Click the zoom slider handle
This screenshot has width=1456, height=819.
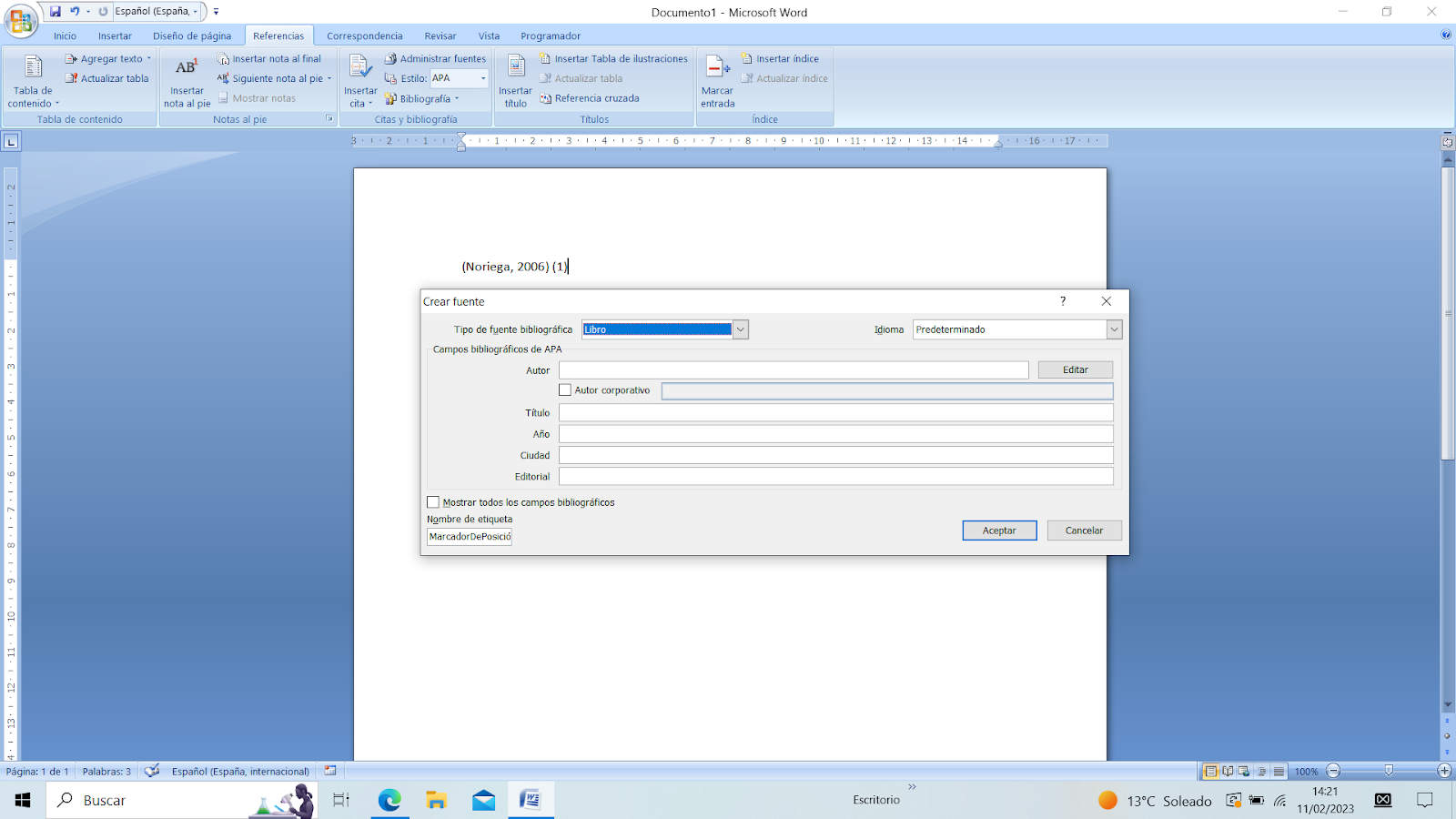pos(1389,771)
